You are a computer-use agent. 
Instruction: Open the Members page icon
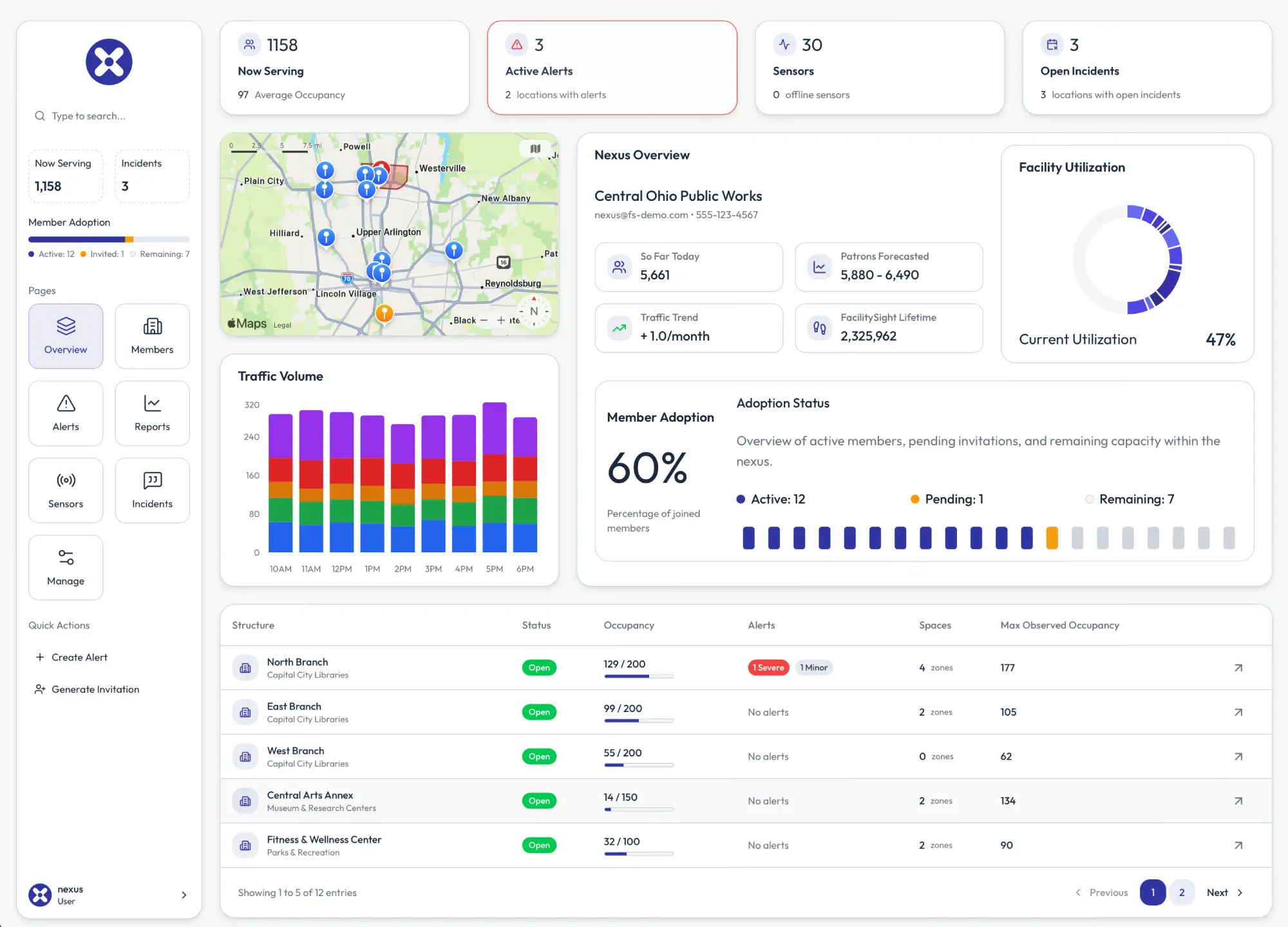(152, 326)
